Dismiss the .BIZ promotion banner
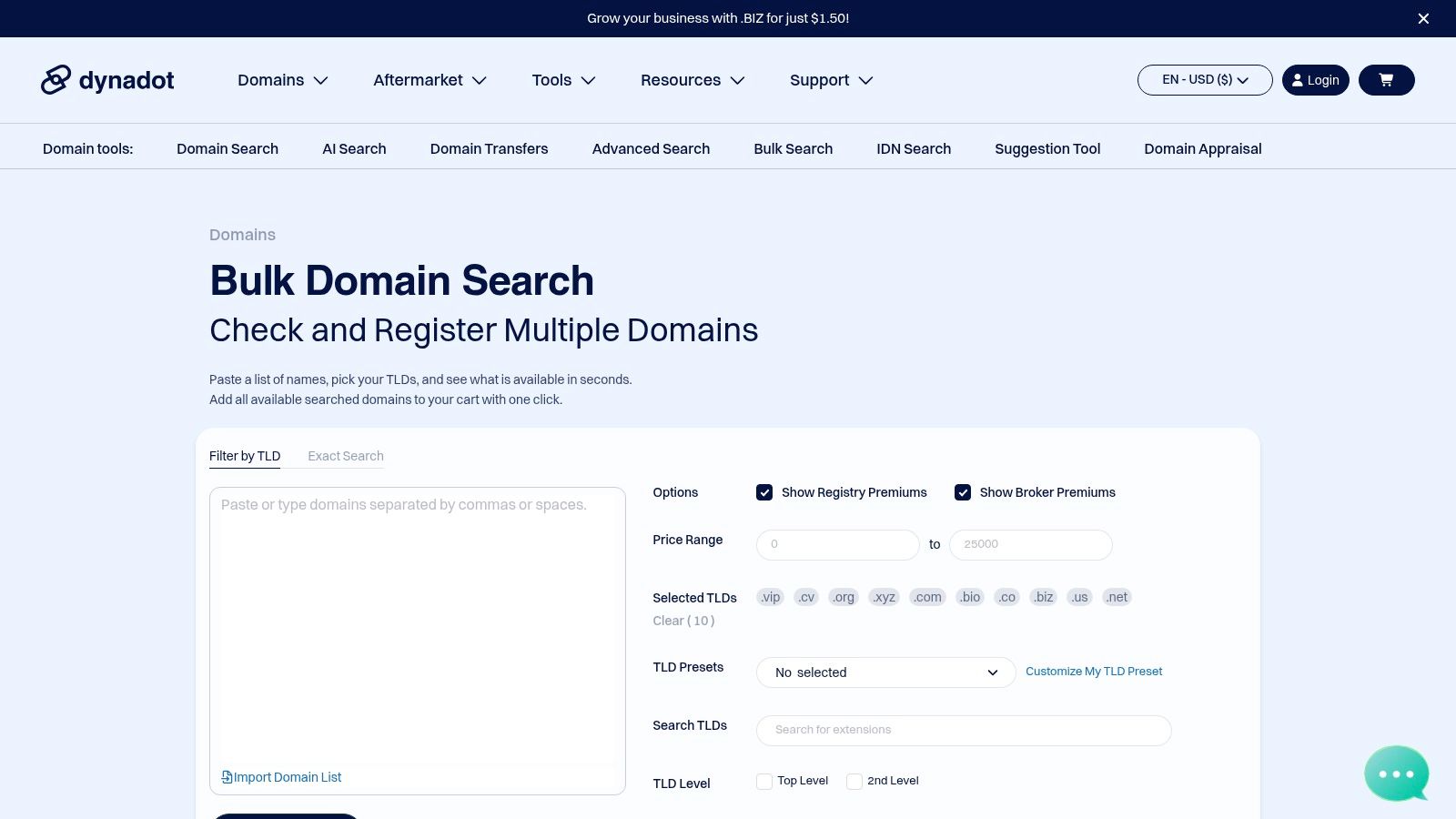This screenshot has height=819, width=1456. pyautogui.click(x=1423, y=18)
